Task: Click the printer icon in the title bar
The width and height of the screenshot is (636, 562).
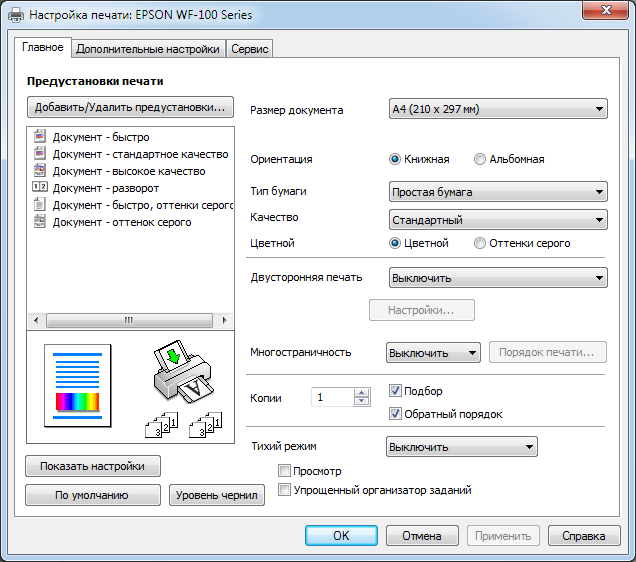Action: [16, 15]
